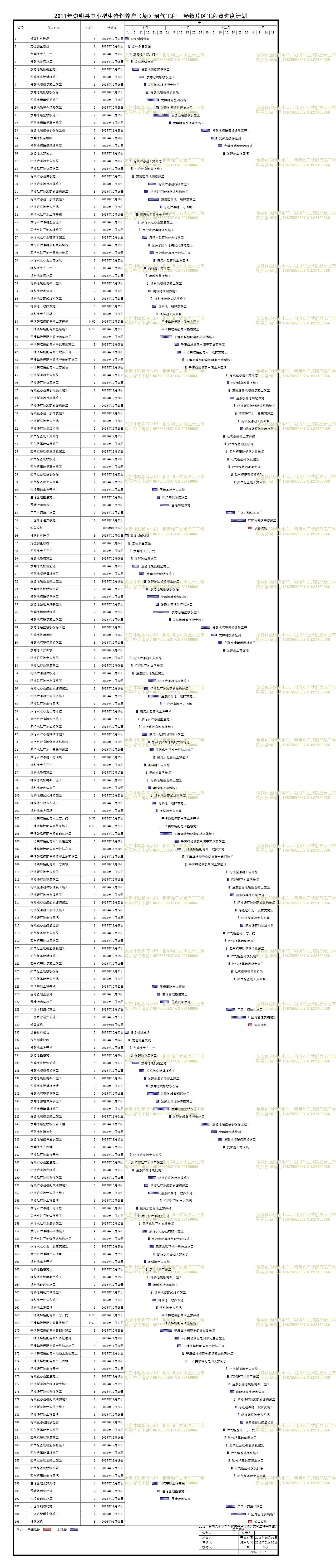This screenshot has height=1568, width=336.
Task: Select task name in row 194 厂区内管道安装施工
Action: [44, 1514]
